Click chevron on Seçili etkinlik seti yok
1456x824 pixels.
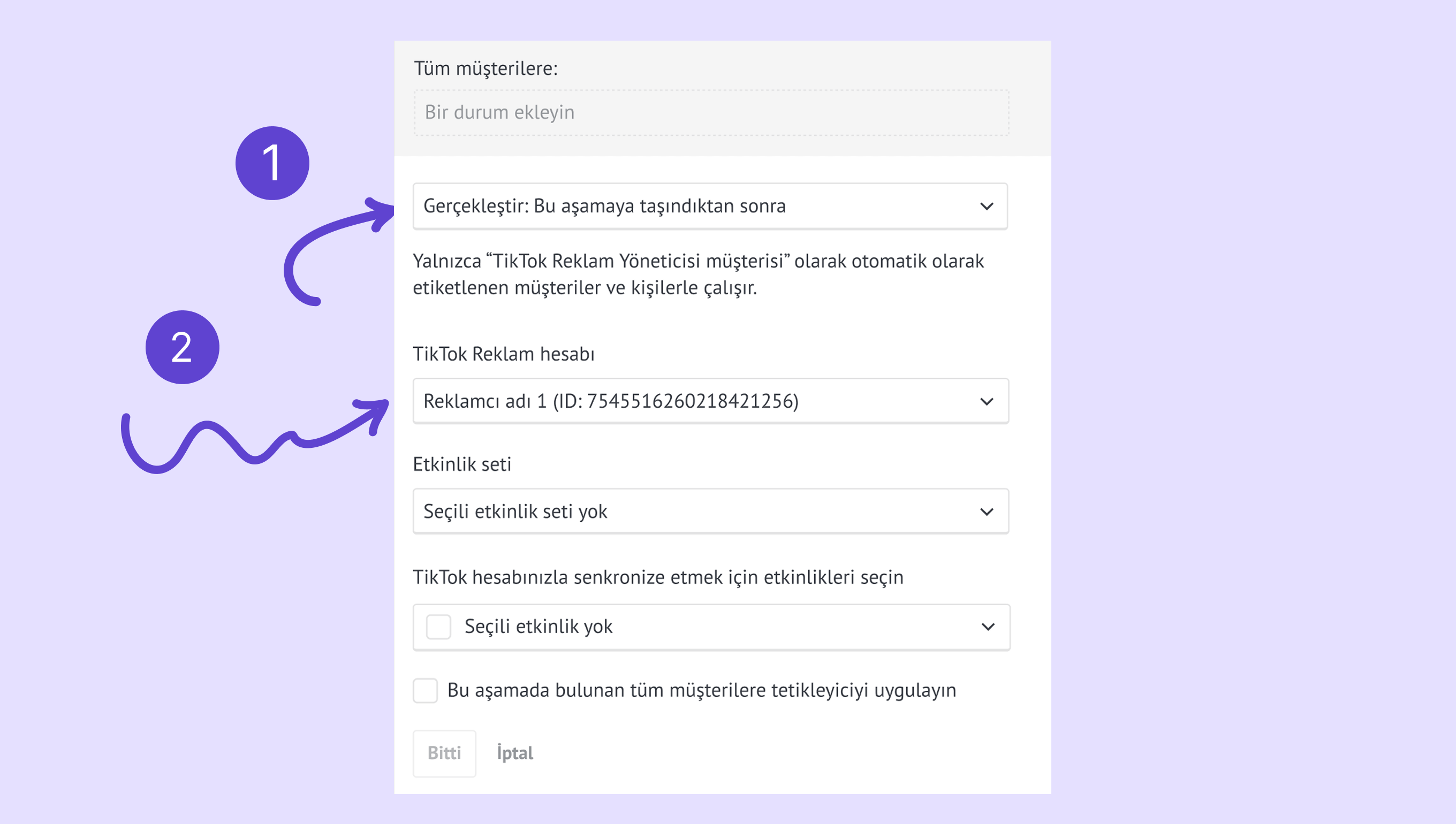986,512
